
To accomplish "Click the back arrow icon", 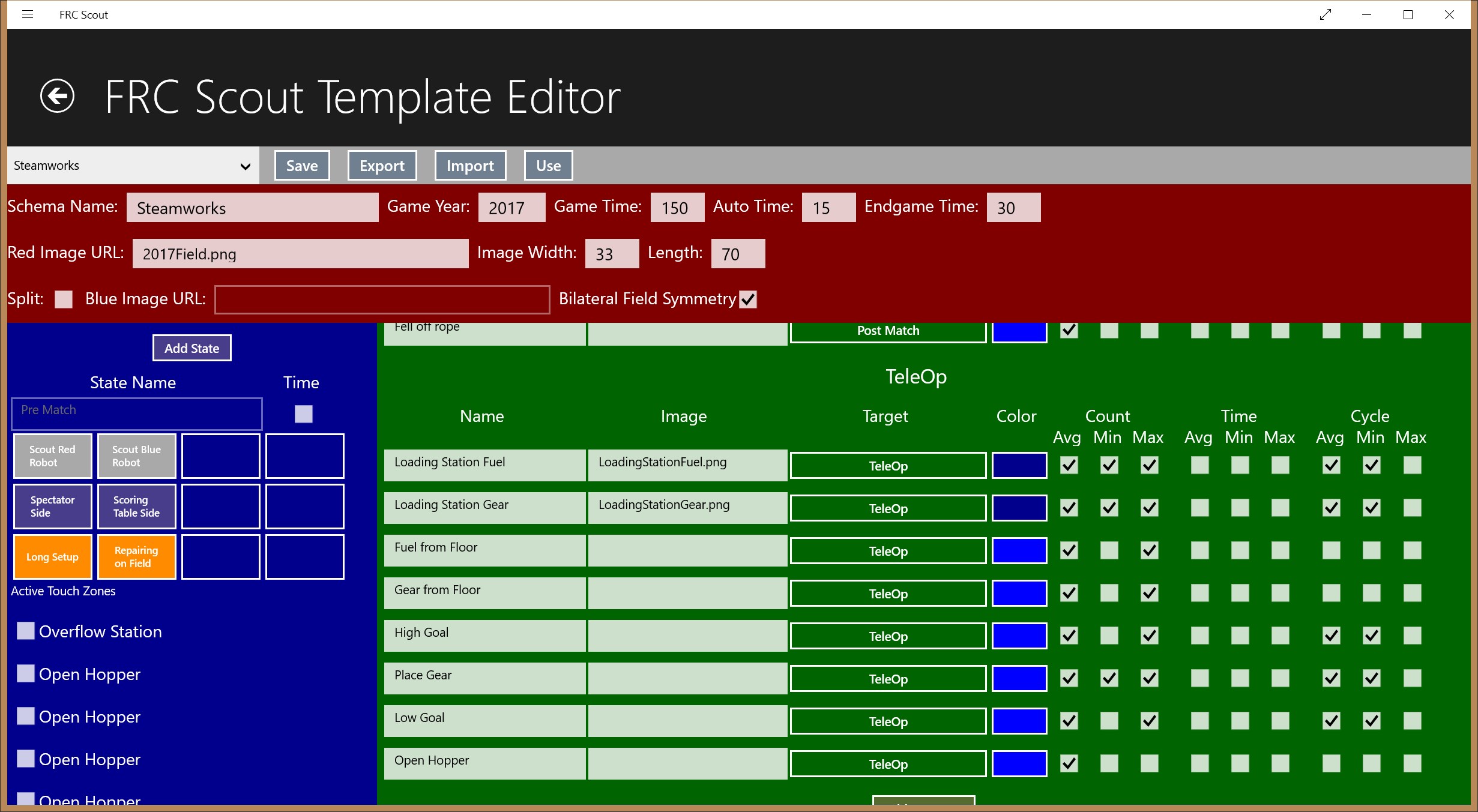I will 57,96.
